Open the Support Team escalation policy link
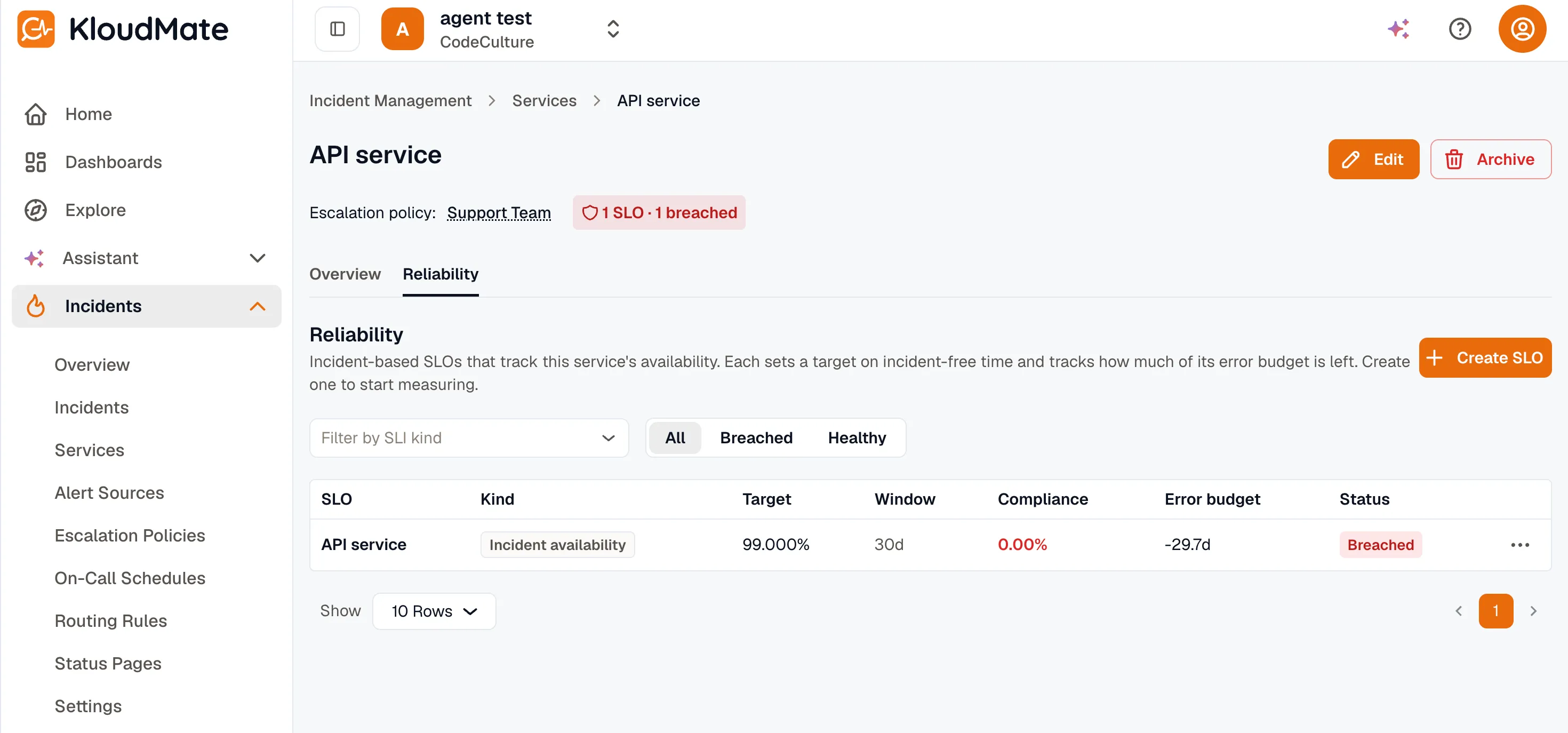 [499, 212]
